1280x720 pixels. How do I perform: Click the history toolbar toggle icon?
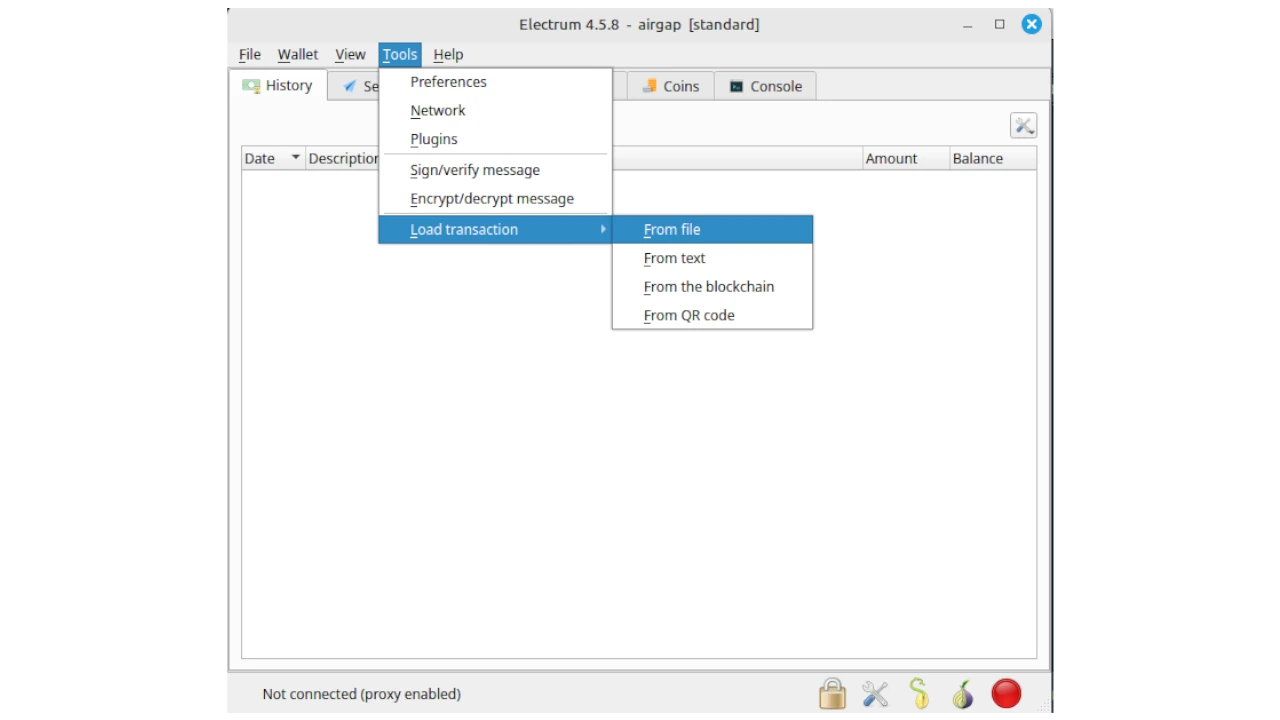point(1023,126)
